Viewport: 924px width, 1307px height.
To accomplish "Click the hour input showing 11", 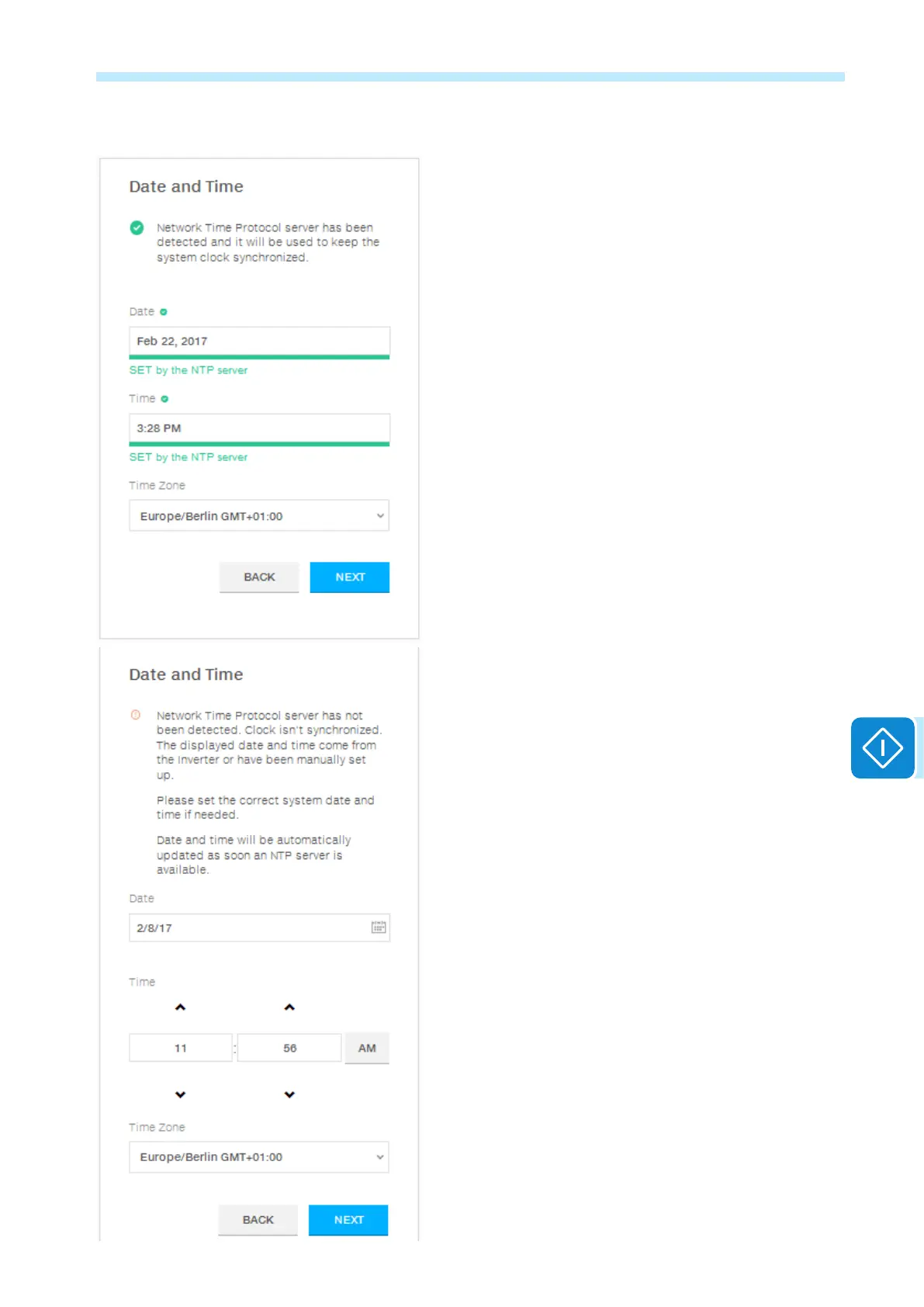I will 181,1048.
